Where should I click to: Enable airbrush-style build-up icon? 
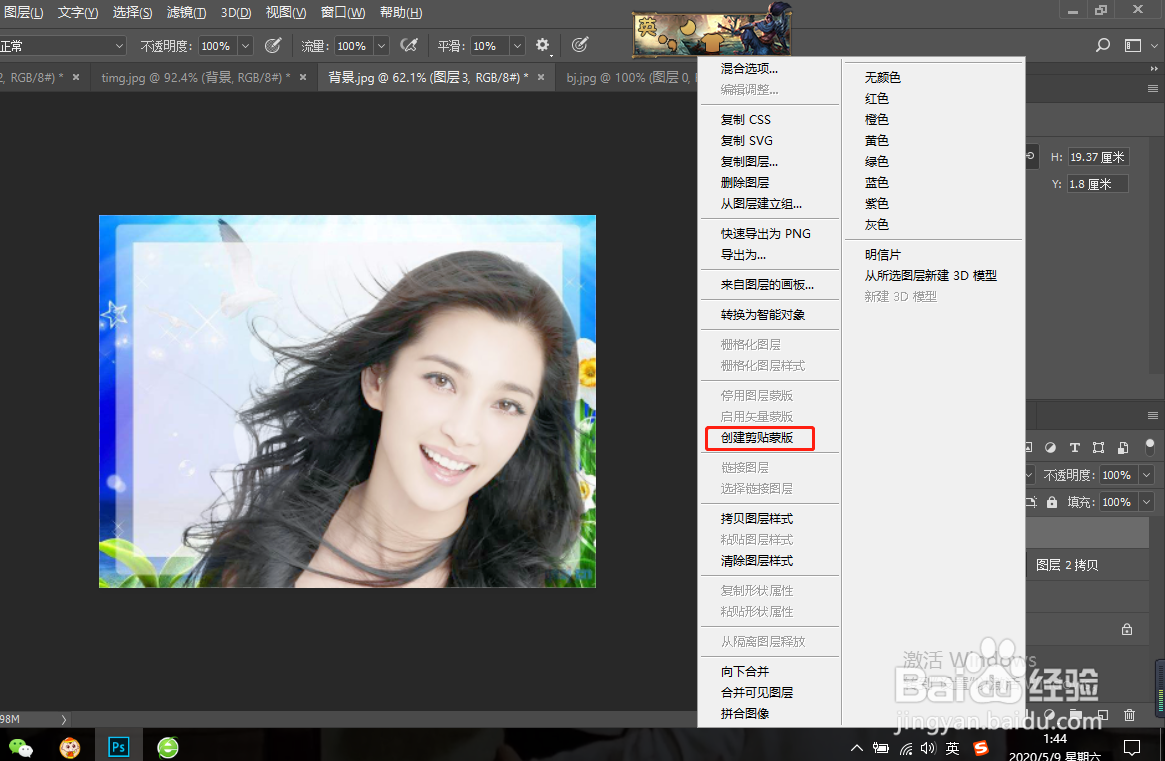tap(409, 45)
